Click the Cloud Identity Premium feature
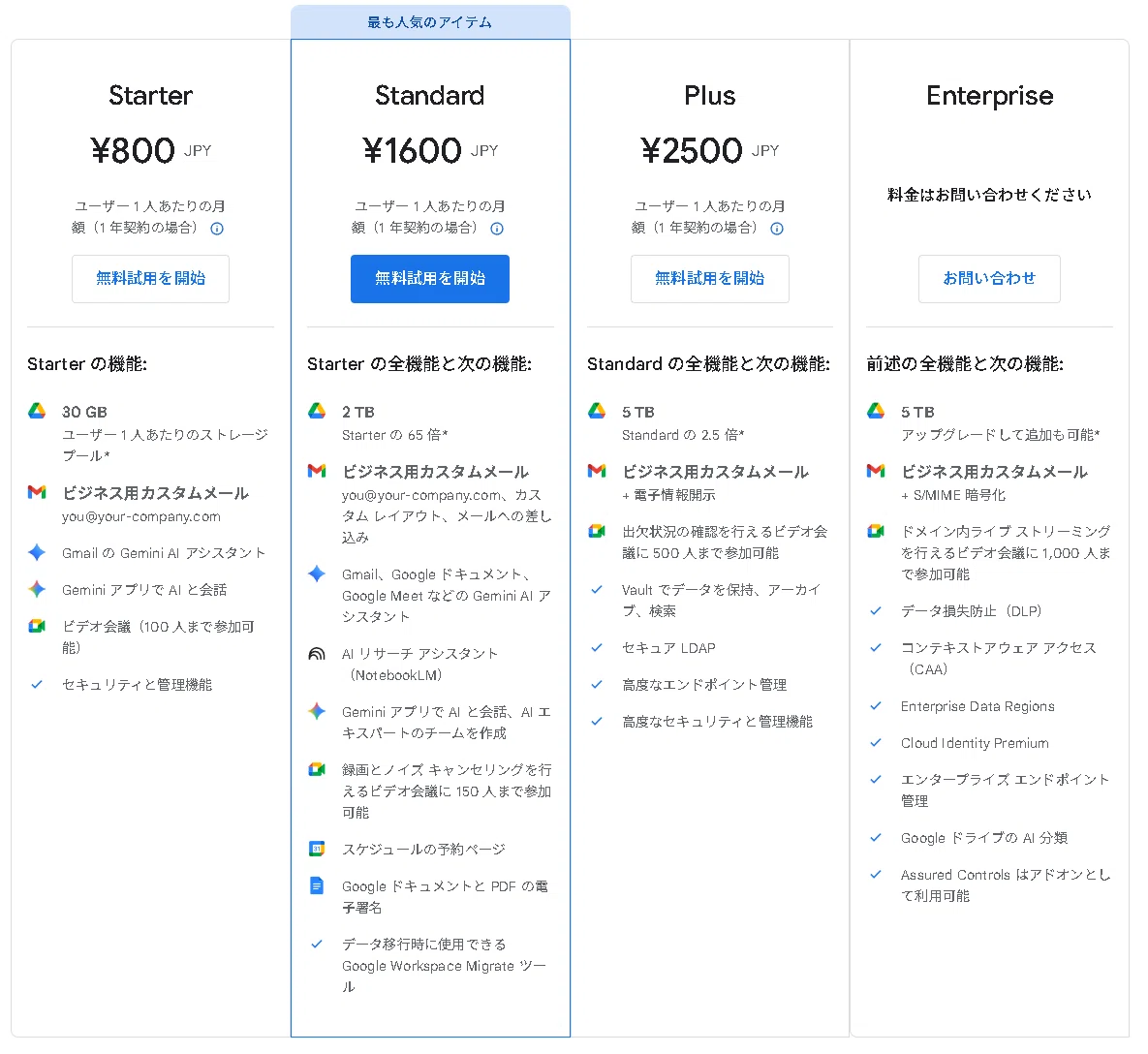 (x=975, y=743)
